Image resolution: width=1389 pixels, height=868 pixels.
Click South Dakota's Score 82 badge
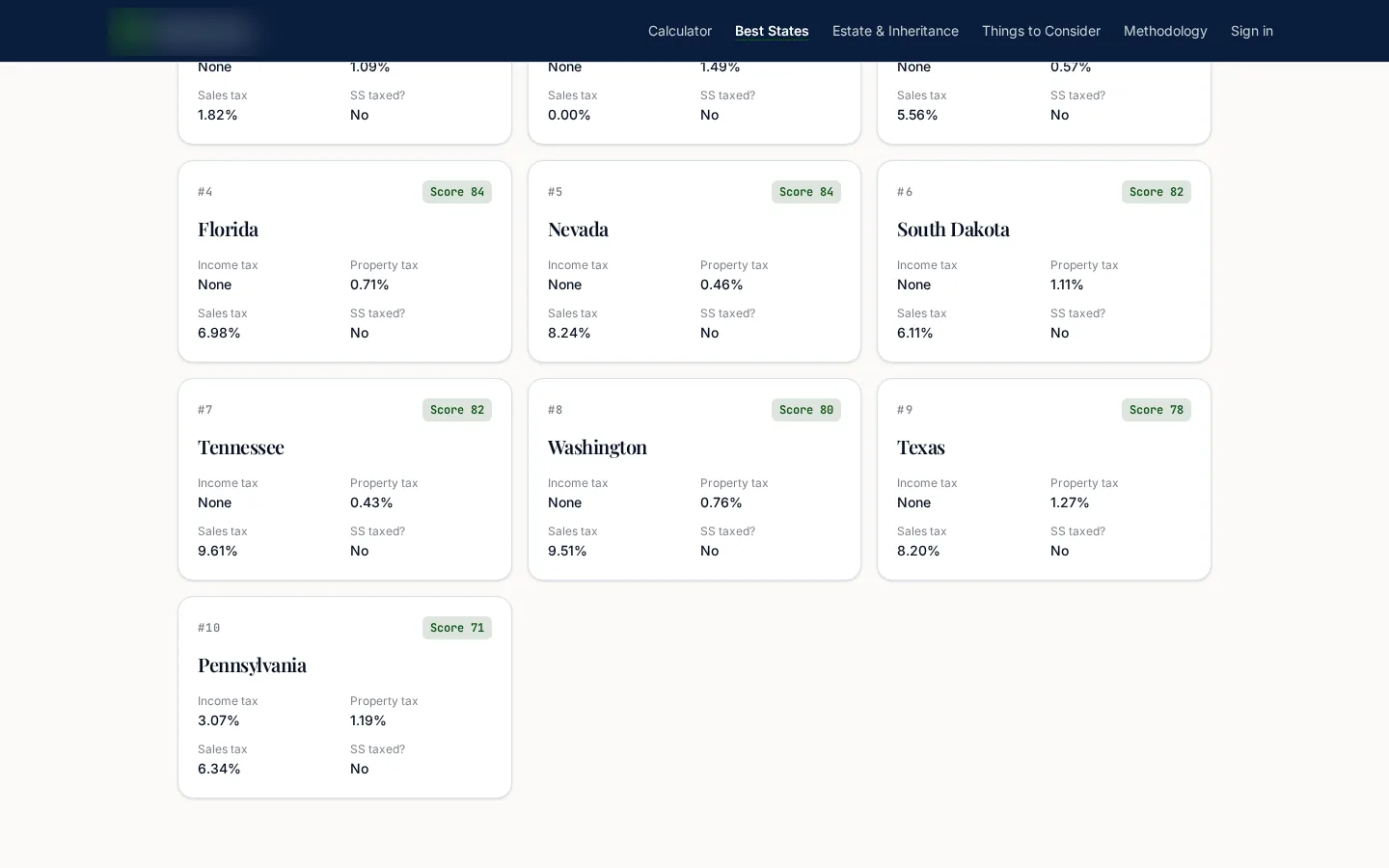[x=1157, y=192]
